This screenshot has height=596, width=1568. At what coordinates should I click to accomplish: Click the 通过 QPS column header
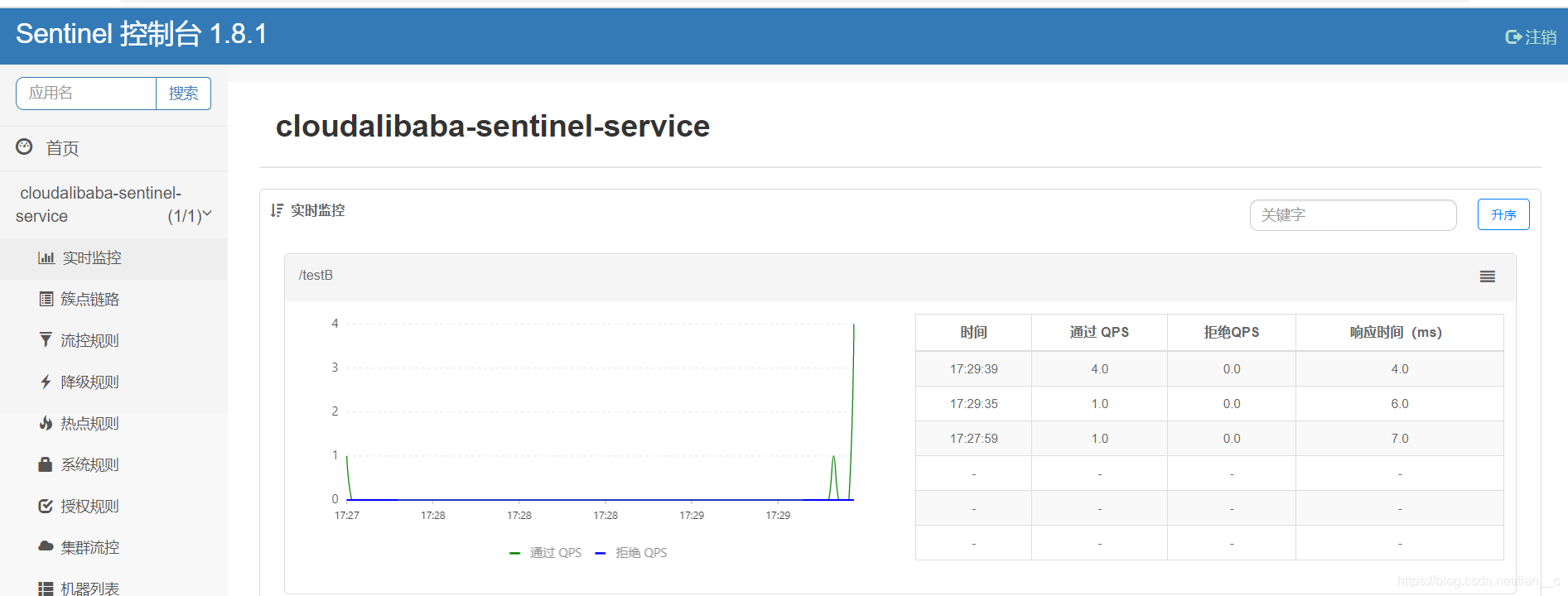(1099, 332)
